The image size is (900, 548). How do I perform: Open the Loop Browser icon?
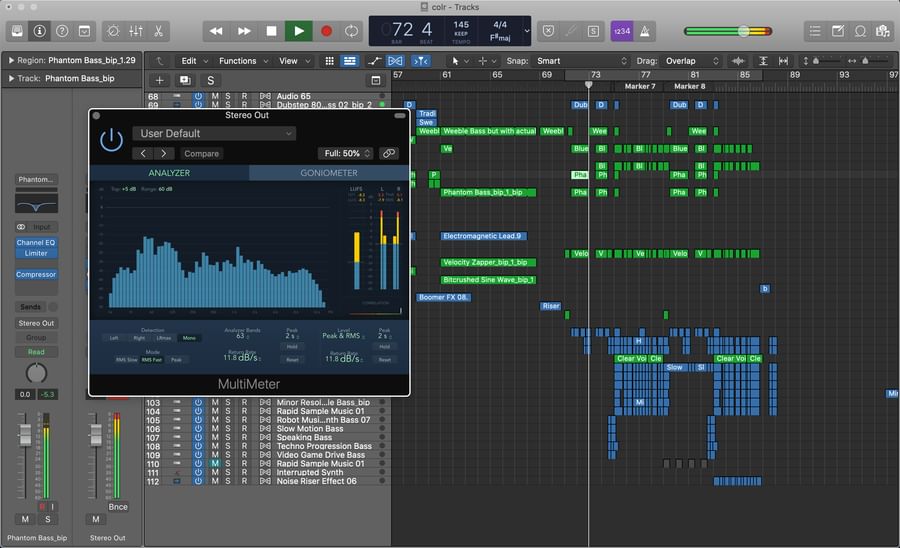(860, 31)
